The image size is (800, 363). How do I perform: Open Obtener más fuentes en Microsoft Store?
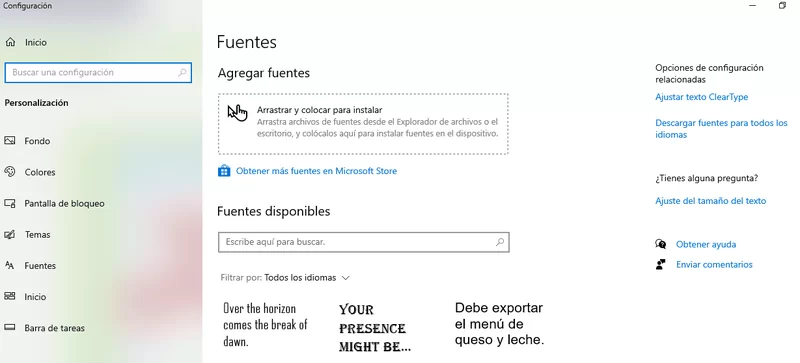pyautogui.click(x=316, y=171)
